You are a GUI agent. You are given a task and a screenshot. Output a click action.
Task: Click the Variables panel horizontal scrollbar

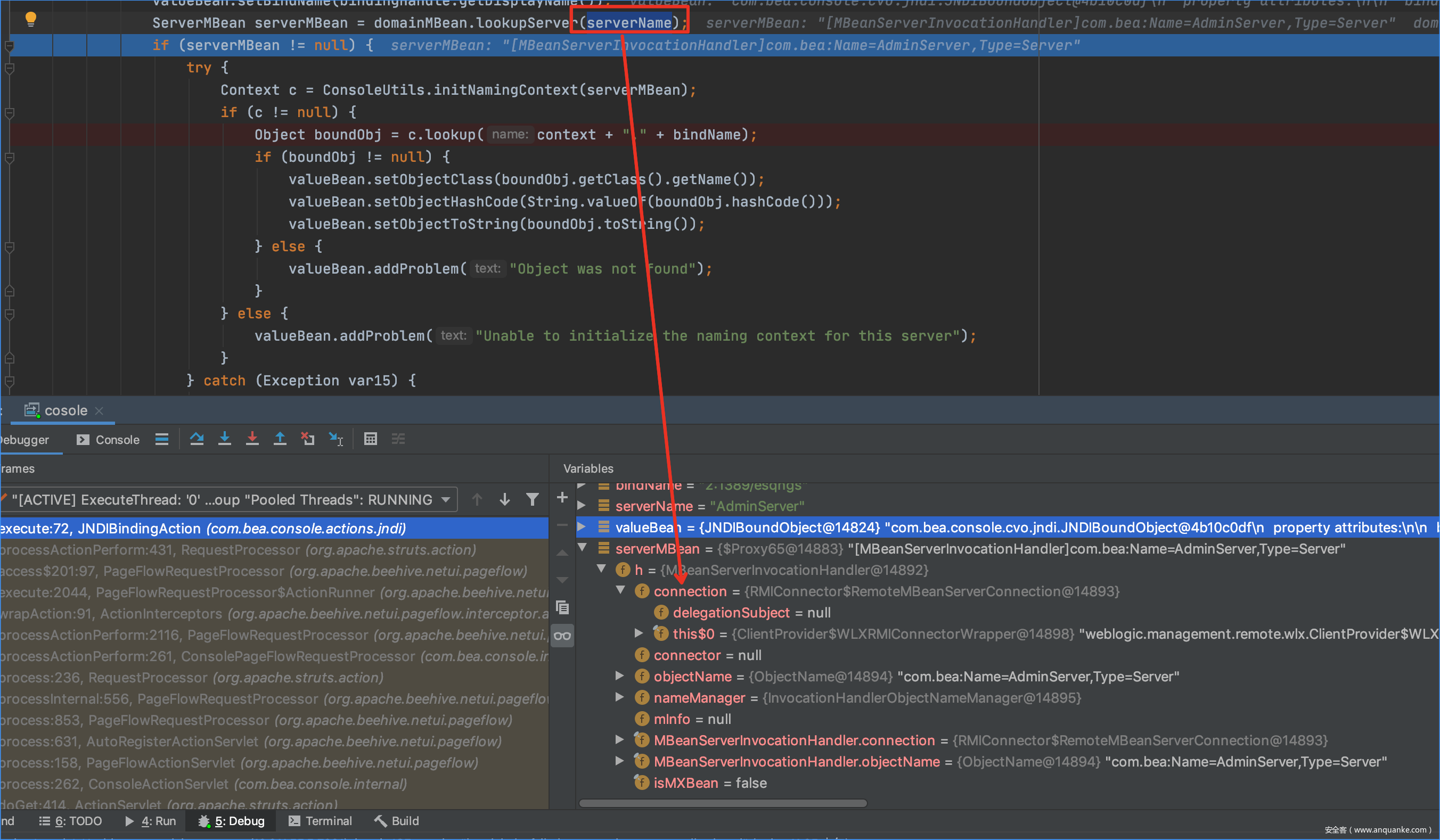point(723,803)
